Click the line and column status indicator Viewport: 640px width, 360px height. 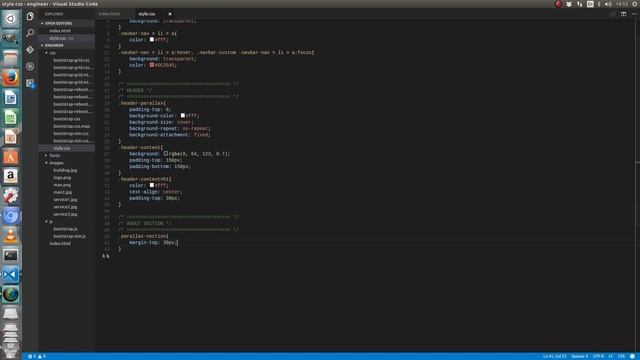554,356
